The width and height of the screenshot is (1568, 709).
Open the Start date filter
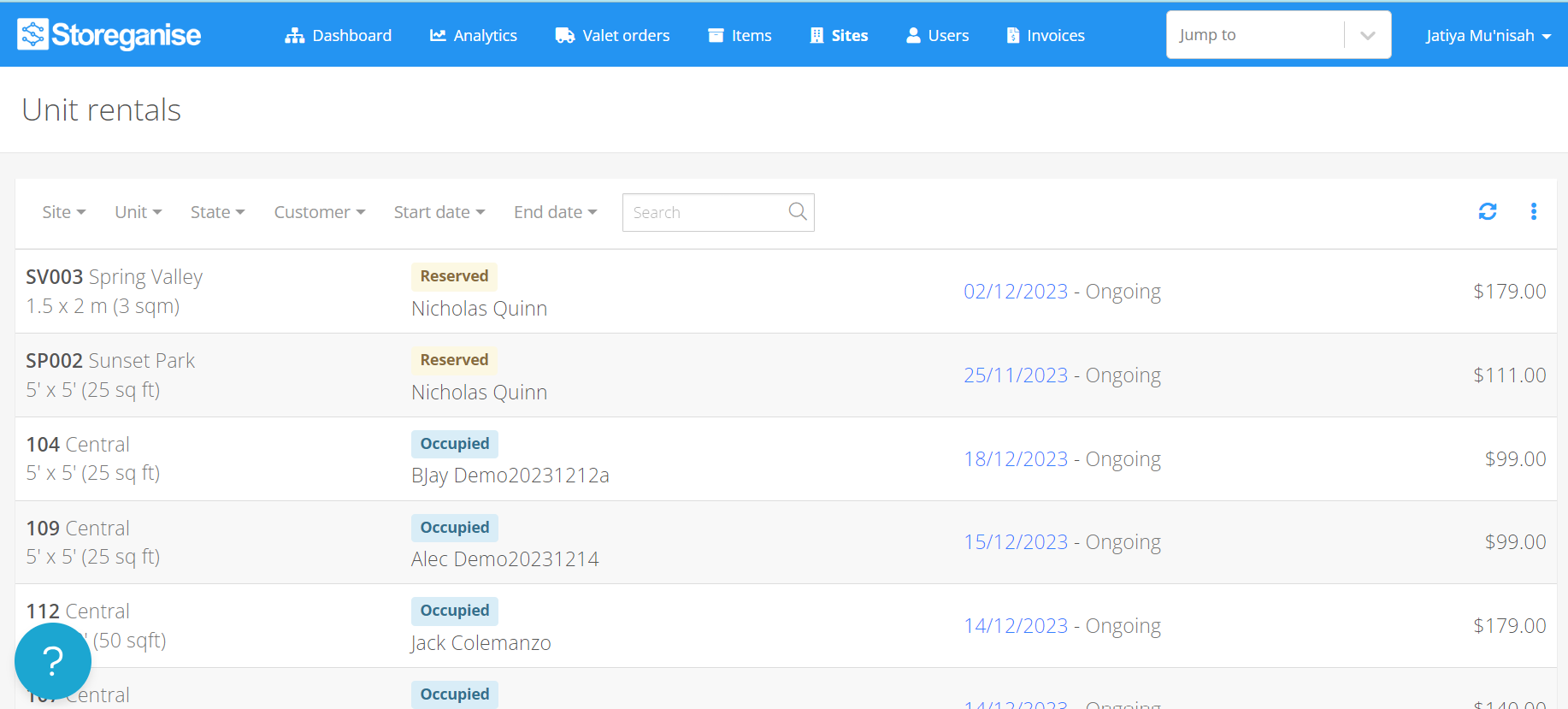pyautogui.click(x=439, y=212)
